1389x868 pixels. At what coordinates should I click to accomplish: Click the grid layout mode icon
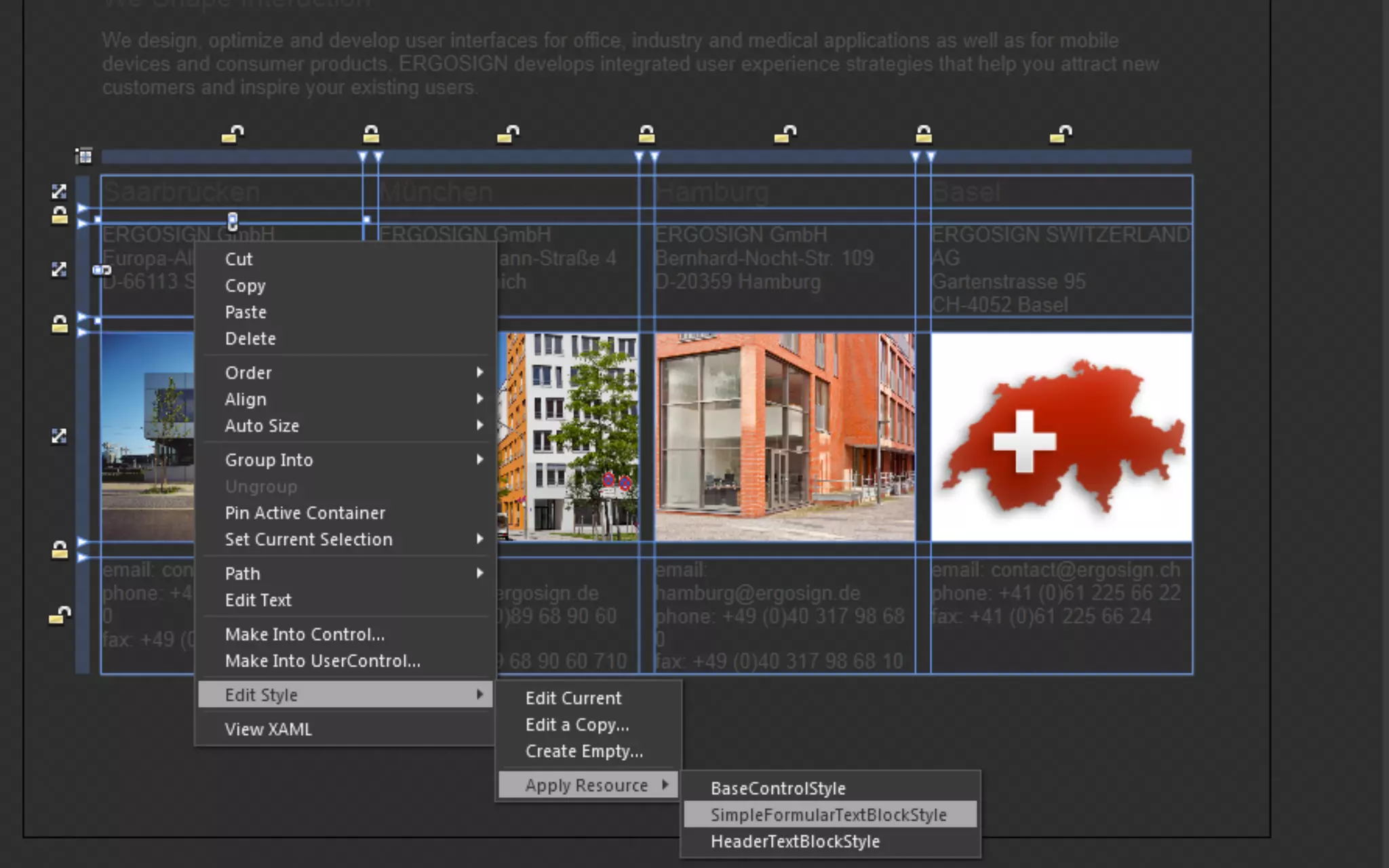pos(84,156)
